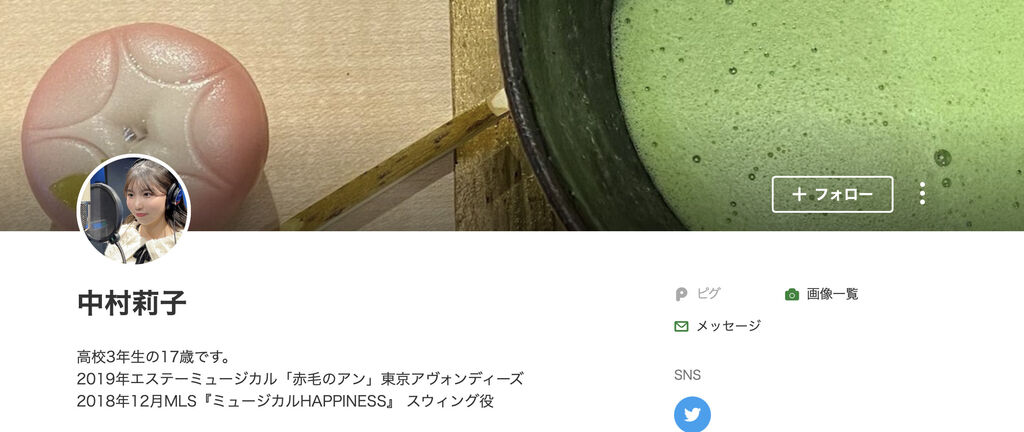Click the plus icon inside フォロー button

tap(798, 194)
